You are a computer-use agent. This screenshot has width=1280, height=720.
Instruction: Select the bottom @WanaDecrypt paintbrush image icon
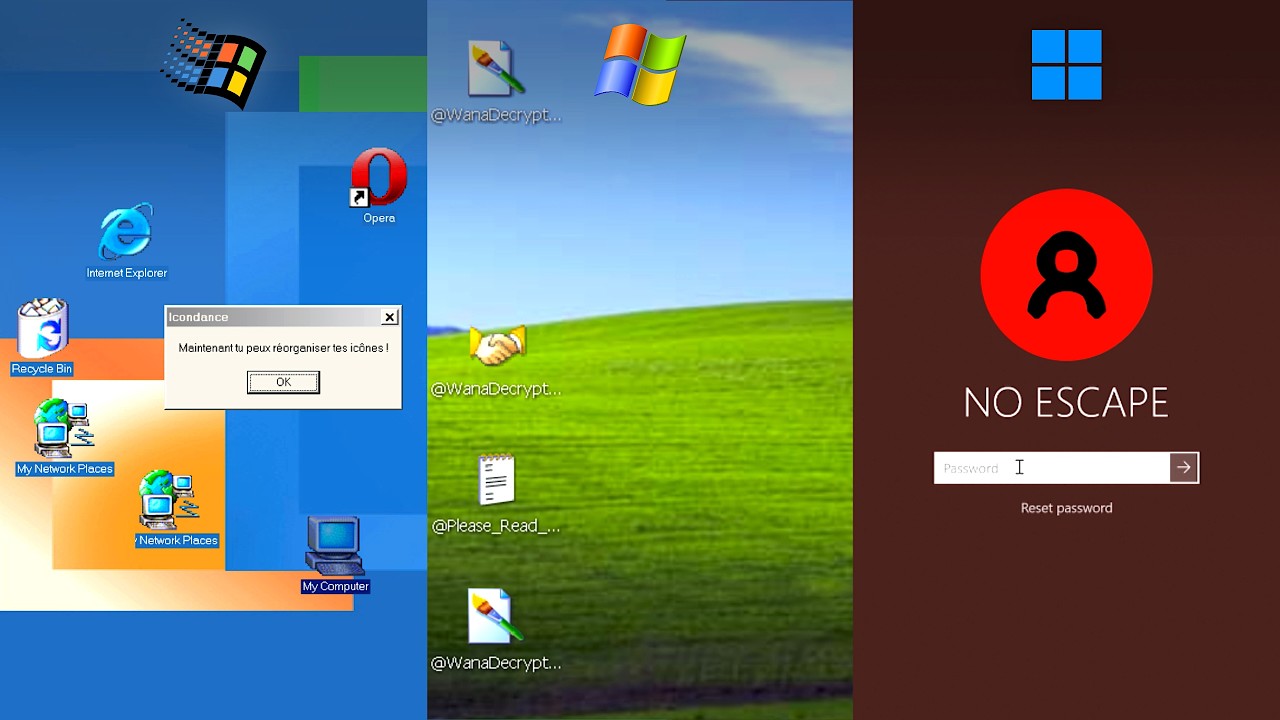coord(495,617)
